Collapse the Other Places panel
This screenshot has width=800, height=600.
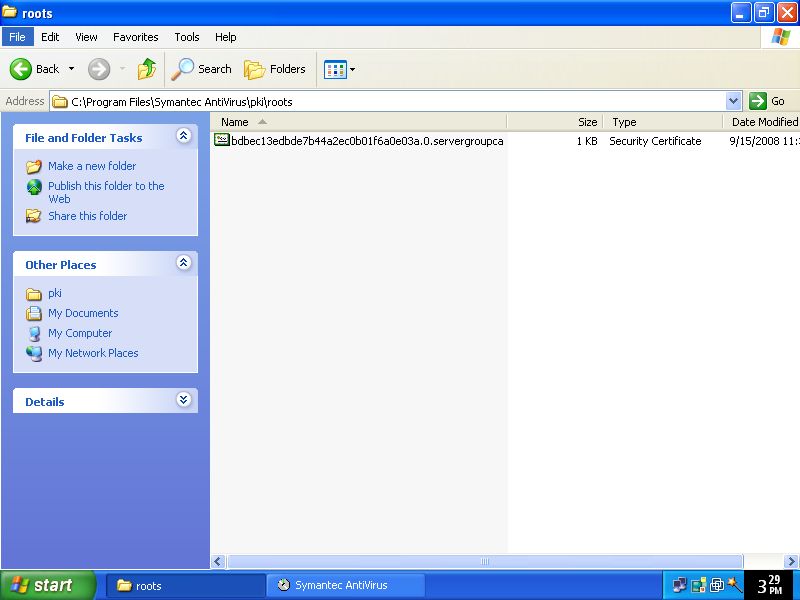click(184, 263)
